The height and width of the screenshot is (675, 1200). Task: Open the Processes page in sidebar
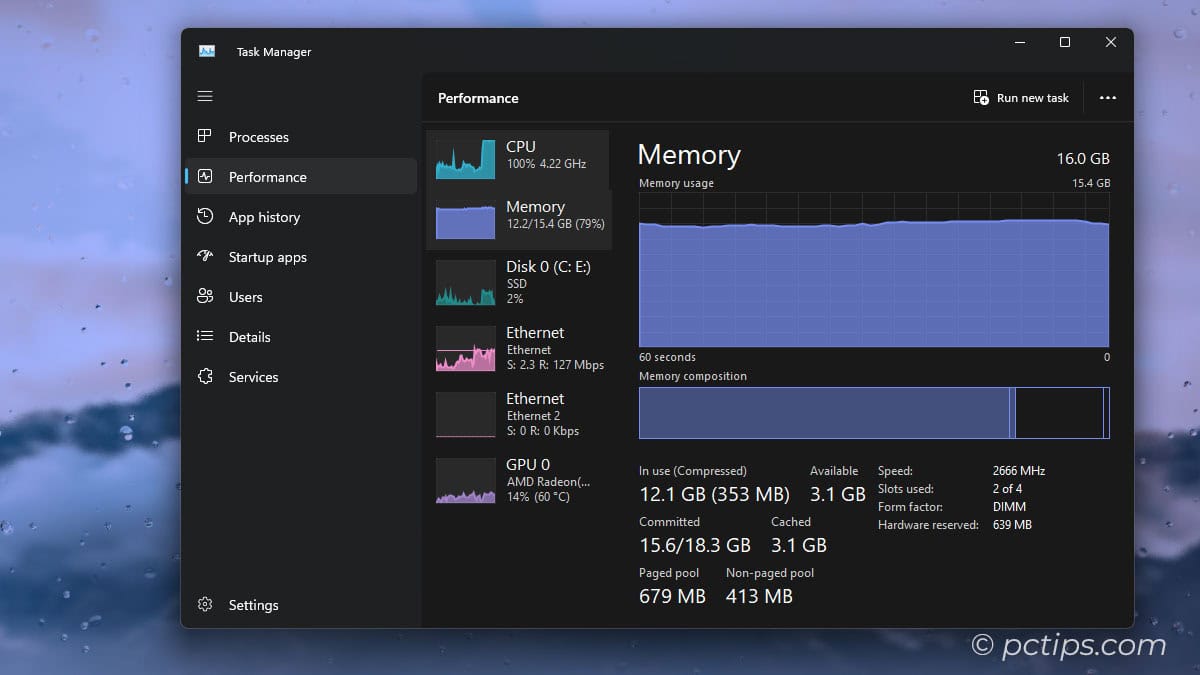(258, 136)
